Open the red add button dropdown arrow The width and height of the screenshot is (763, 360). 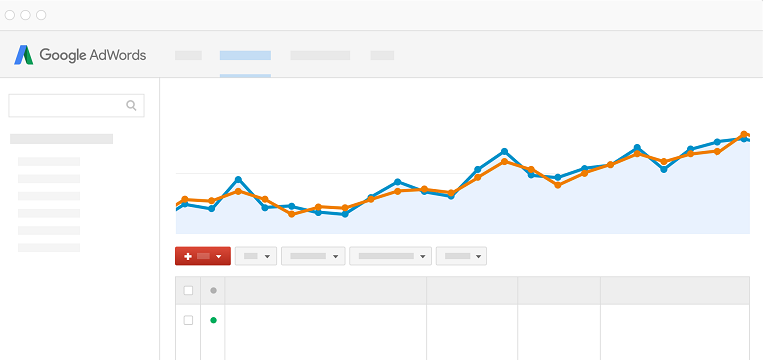[x=218, y=256]
